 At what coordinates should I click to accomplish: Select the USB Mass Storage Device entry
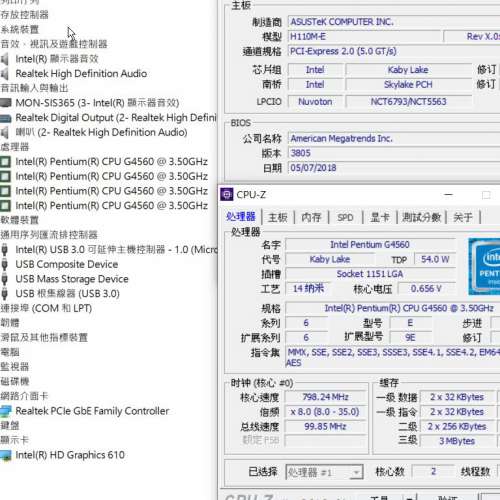pyautogui.click(x=72, y=279)
